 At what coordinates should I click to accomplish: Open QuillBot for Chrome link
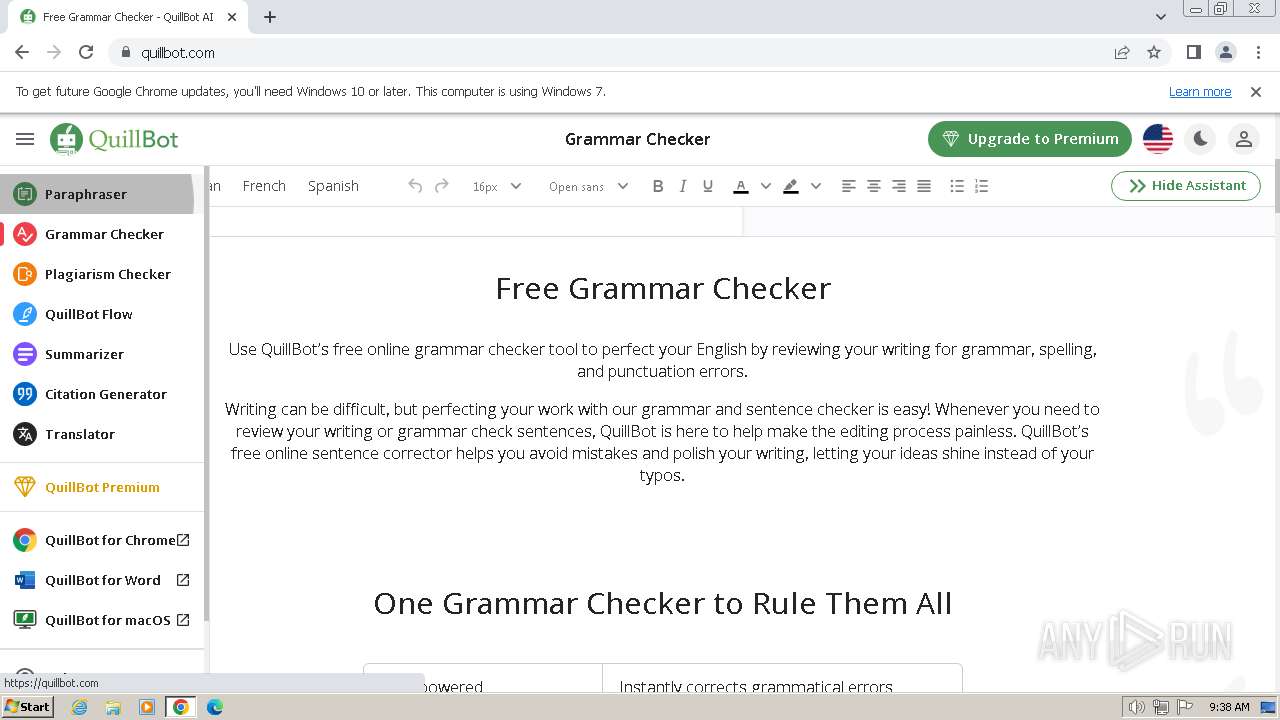pyautogui.click(x=101, y=540)
